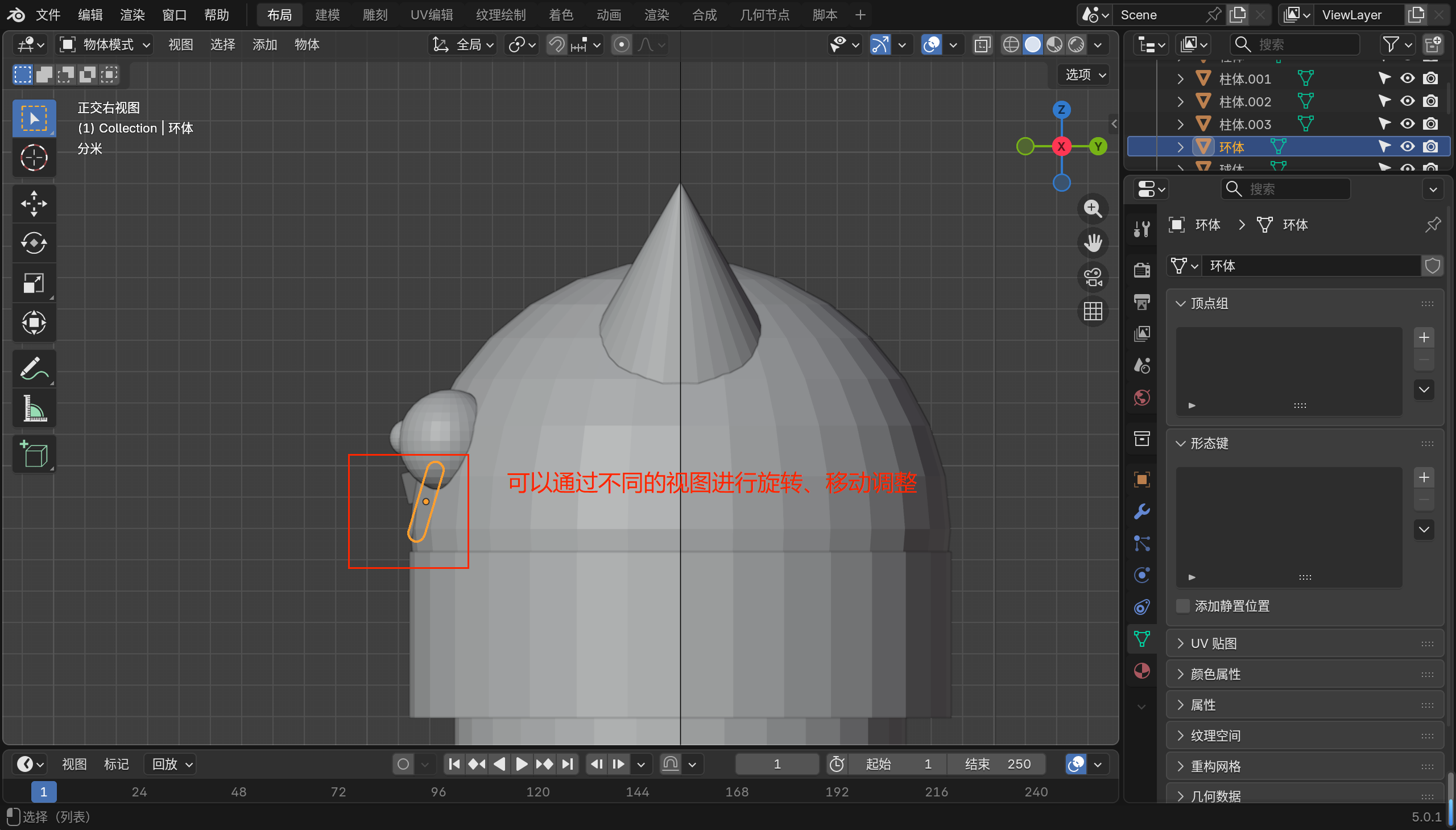Screen dimensions: 1456x830
Task: Click the 结束 frame field showing 250
Action: point(997,764)
